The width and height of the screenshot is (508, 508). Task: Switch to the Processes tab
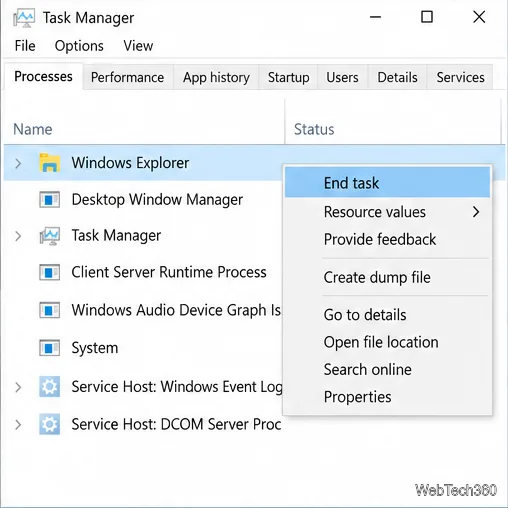point(43,77)
